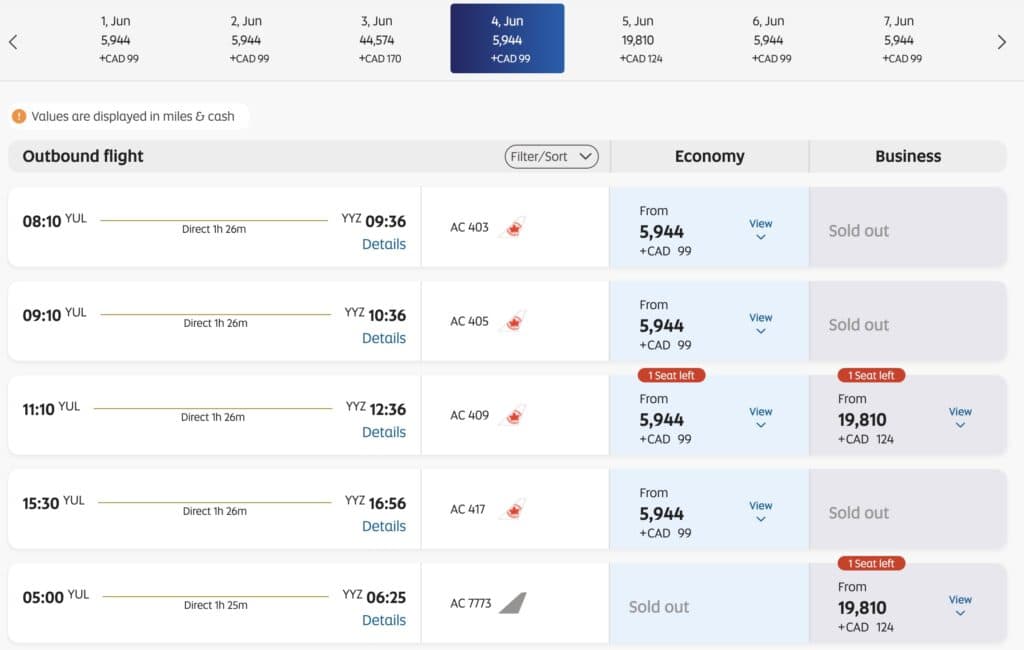Click the previous dates left arrow

[x=13, y=42]
